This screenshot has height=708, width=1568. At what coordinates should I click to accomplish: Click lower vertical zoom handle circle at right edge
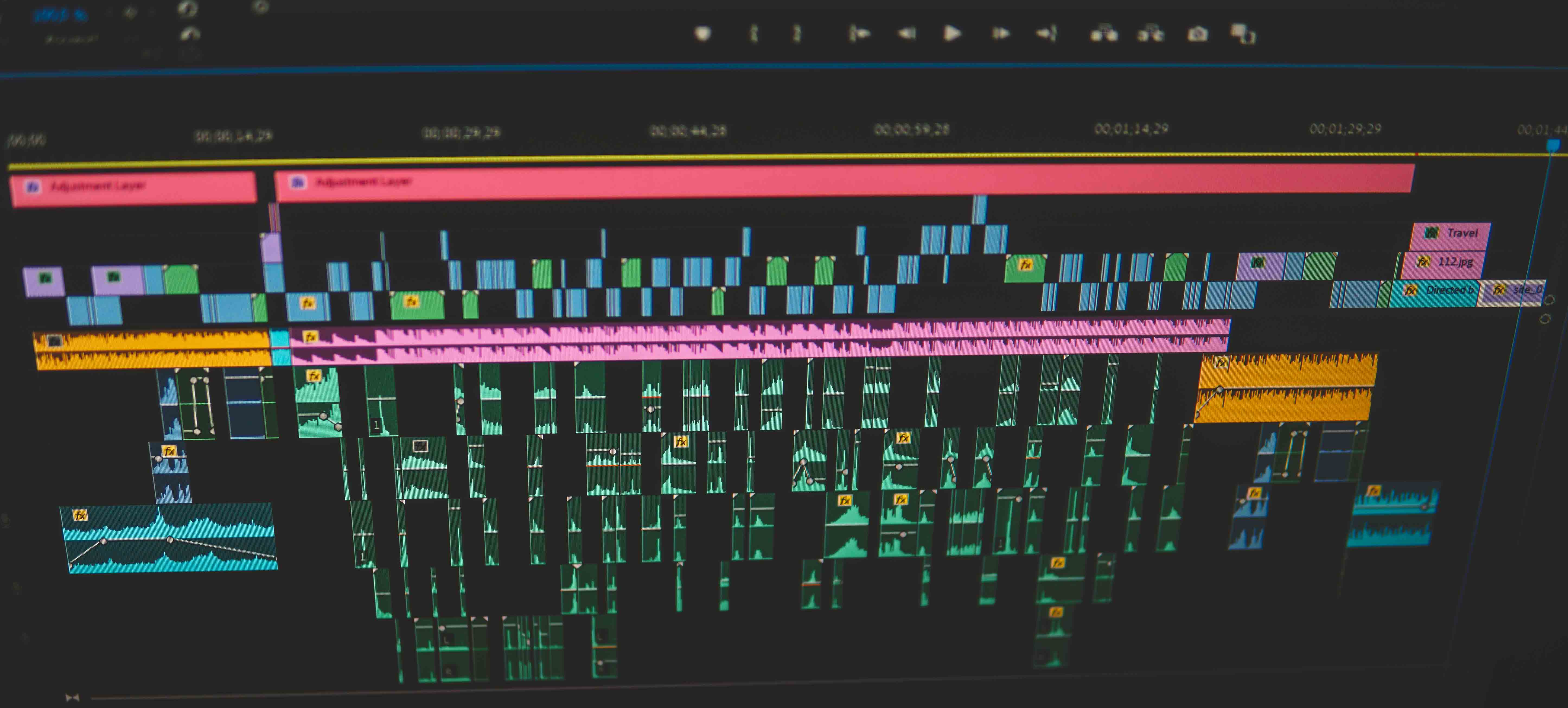click(x=1545, y=319)
